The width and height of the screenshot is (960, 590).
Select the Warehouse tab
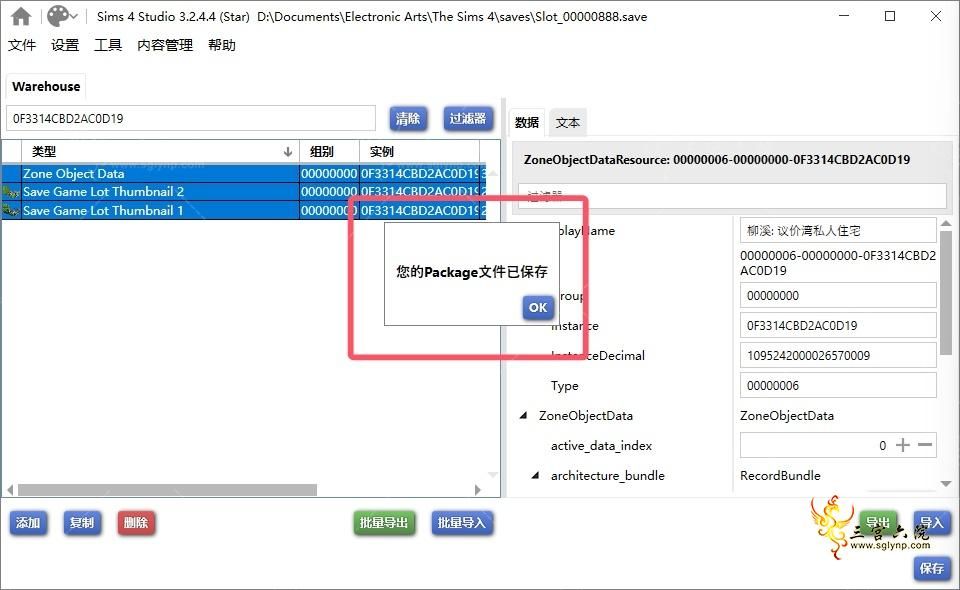(x=46, y=86)
